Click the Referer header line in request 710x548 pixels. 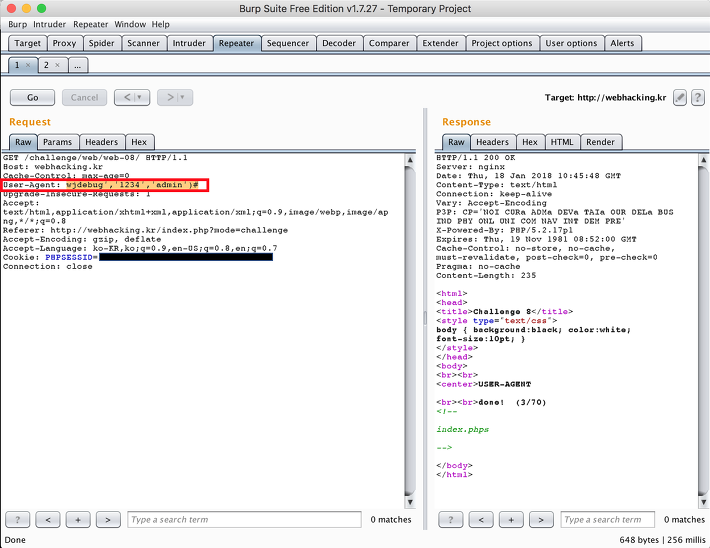(x=145, y=230)
